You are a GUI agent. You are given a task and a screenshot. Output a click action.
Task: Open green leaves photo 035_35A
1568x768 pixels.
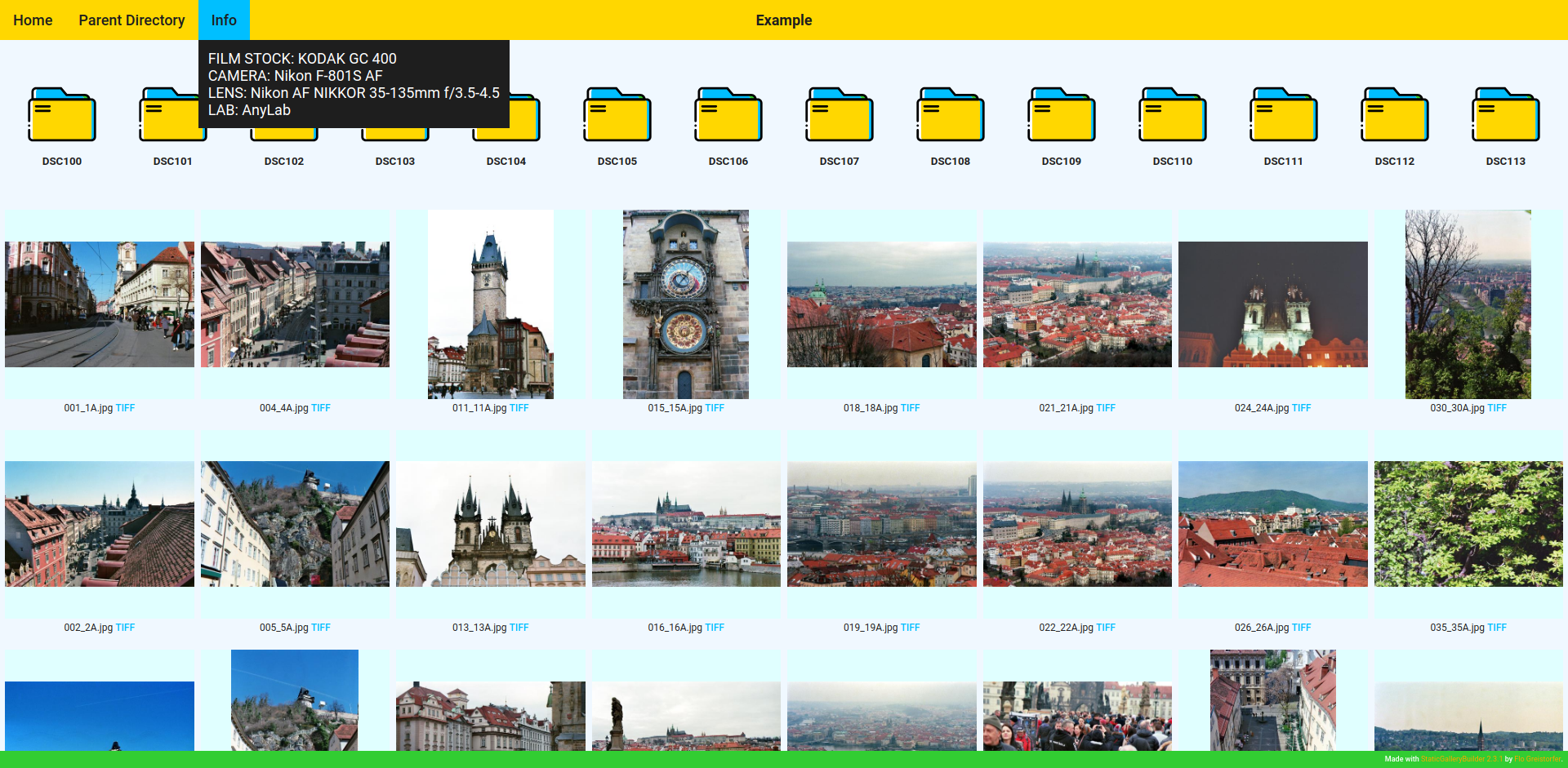tap(1468, 524)
